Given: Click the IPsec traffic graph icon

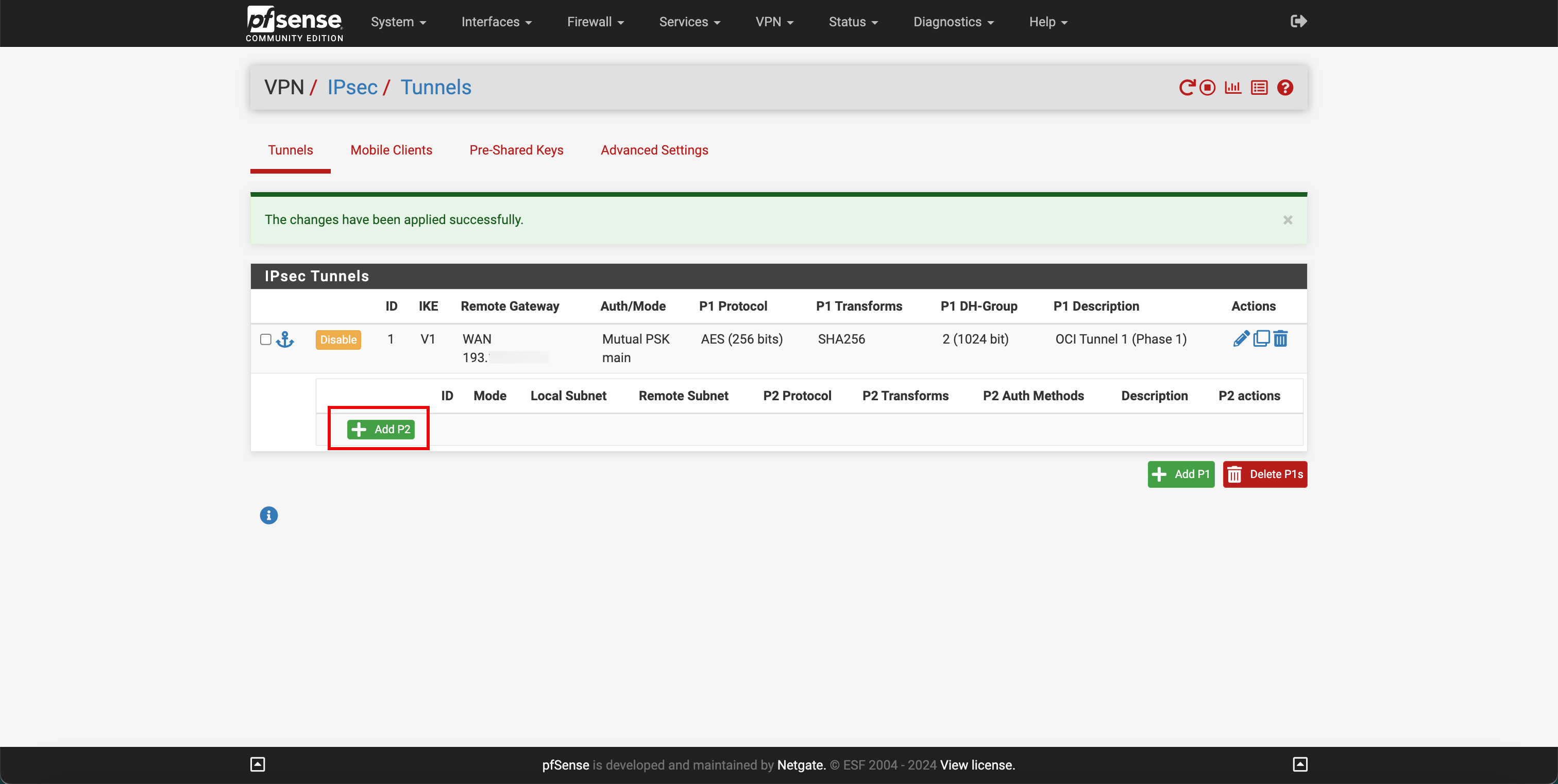Looking at the screenshot, I should (1233, 87).
